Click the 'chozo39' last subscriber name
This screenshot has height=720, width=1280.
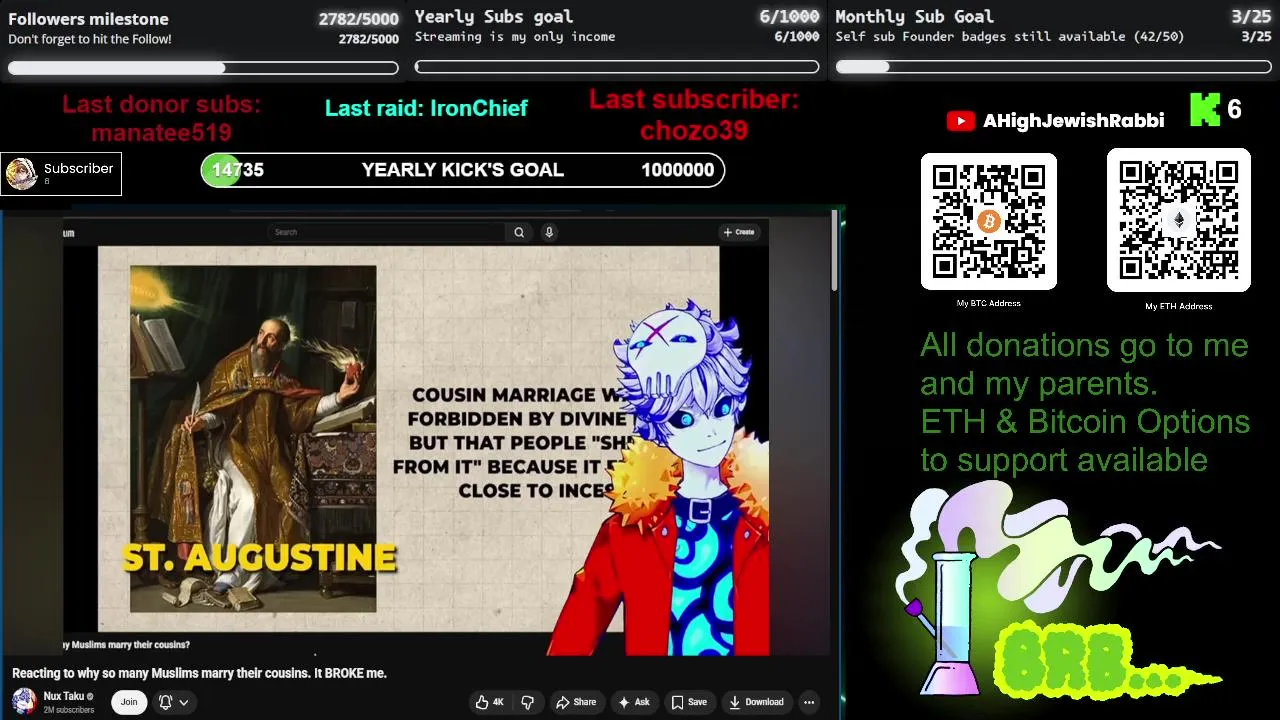tap(694, 130)
